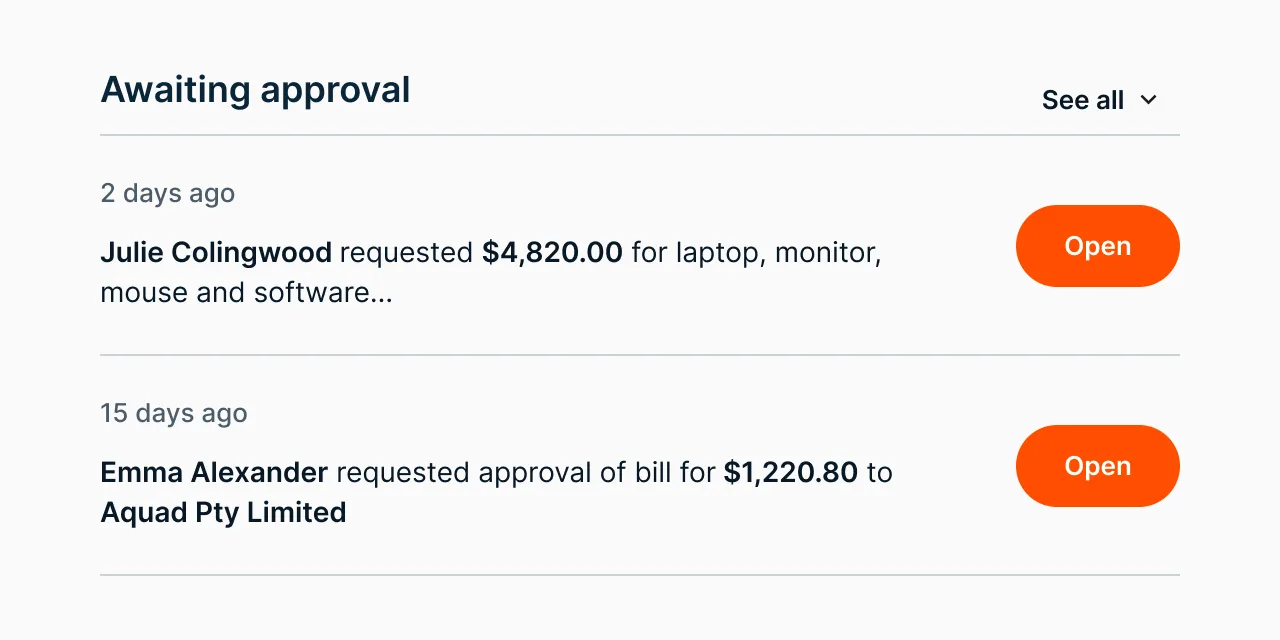Click the Aquad Pty Limited supplier name

point(223,512)
